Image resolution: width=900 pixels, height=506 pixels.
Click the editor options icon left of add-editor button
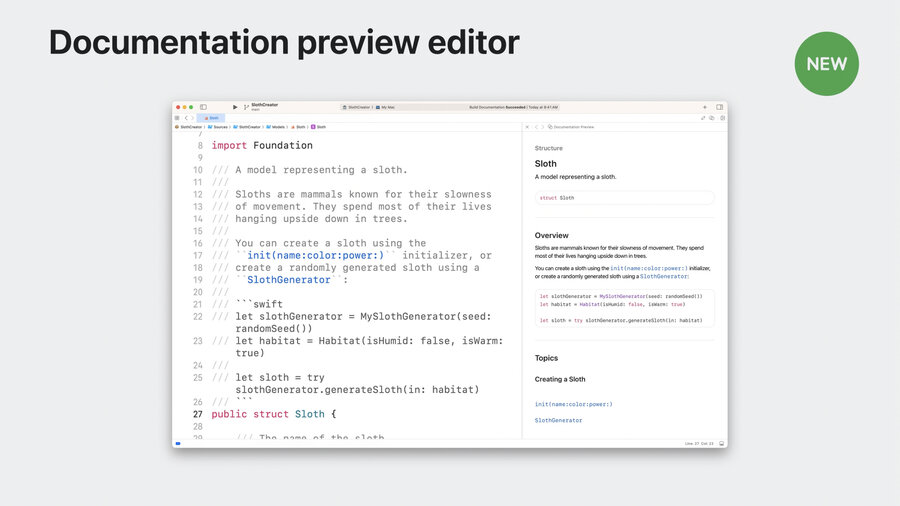[x=712, y=118]
